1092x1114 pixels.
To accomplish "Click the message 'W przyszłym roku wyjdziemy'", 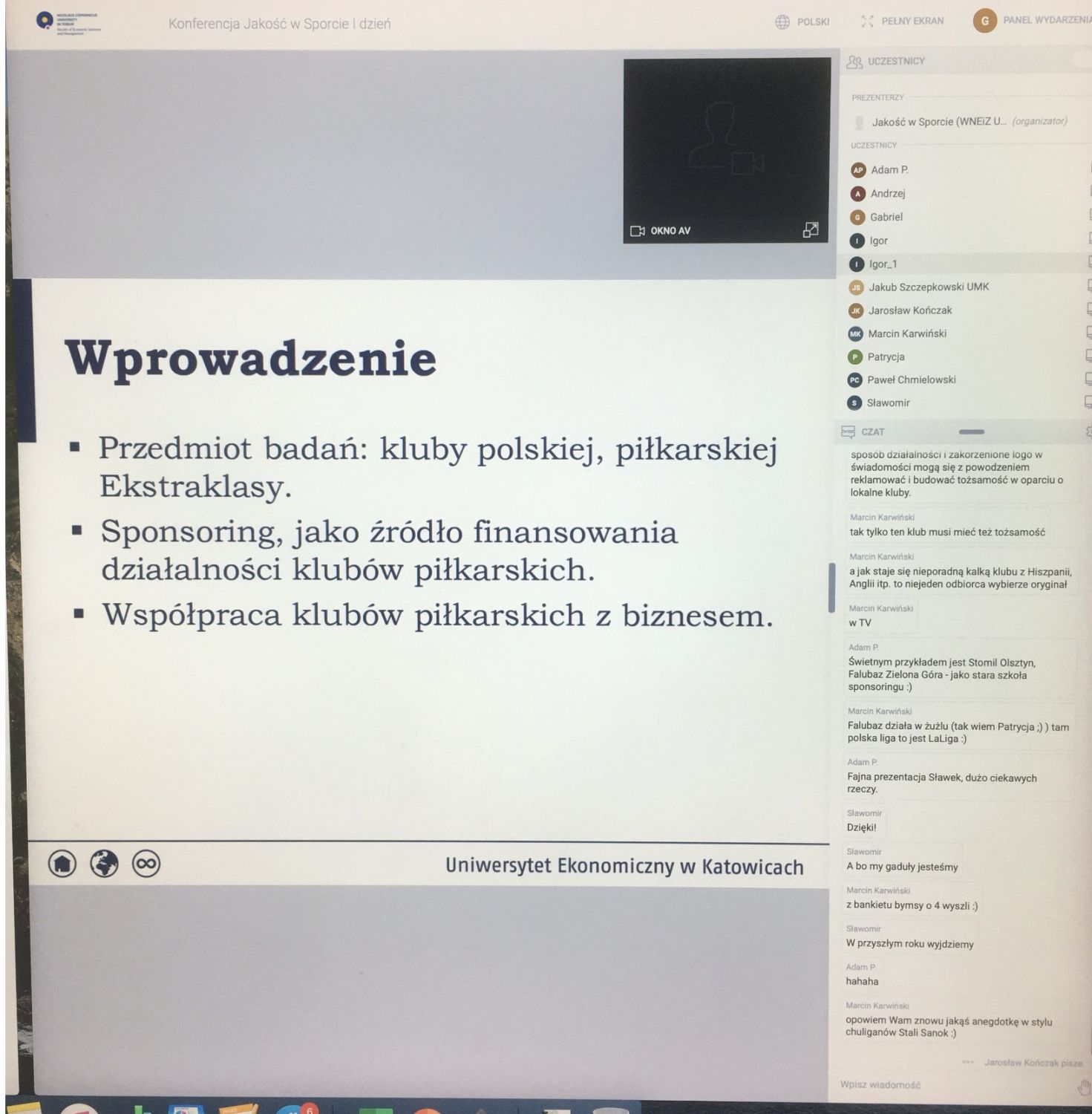I will 909,944.
